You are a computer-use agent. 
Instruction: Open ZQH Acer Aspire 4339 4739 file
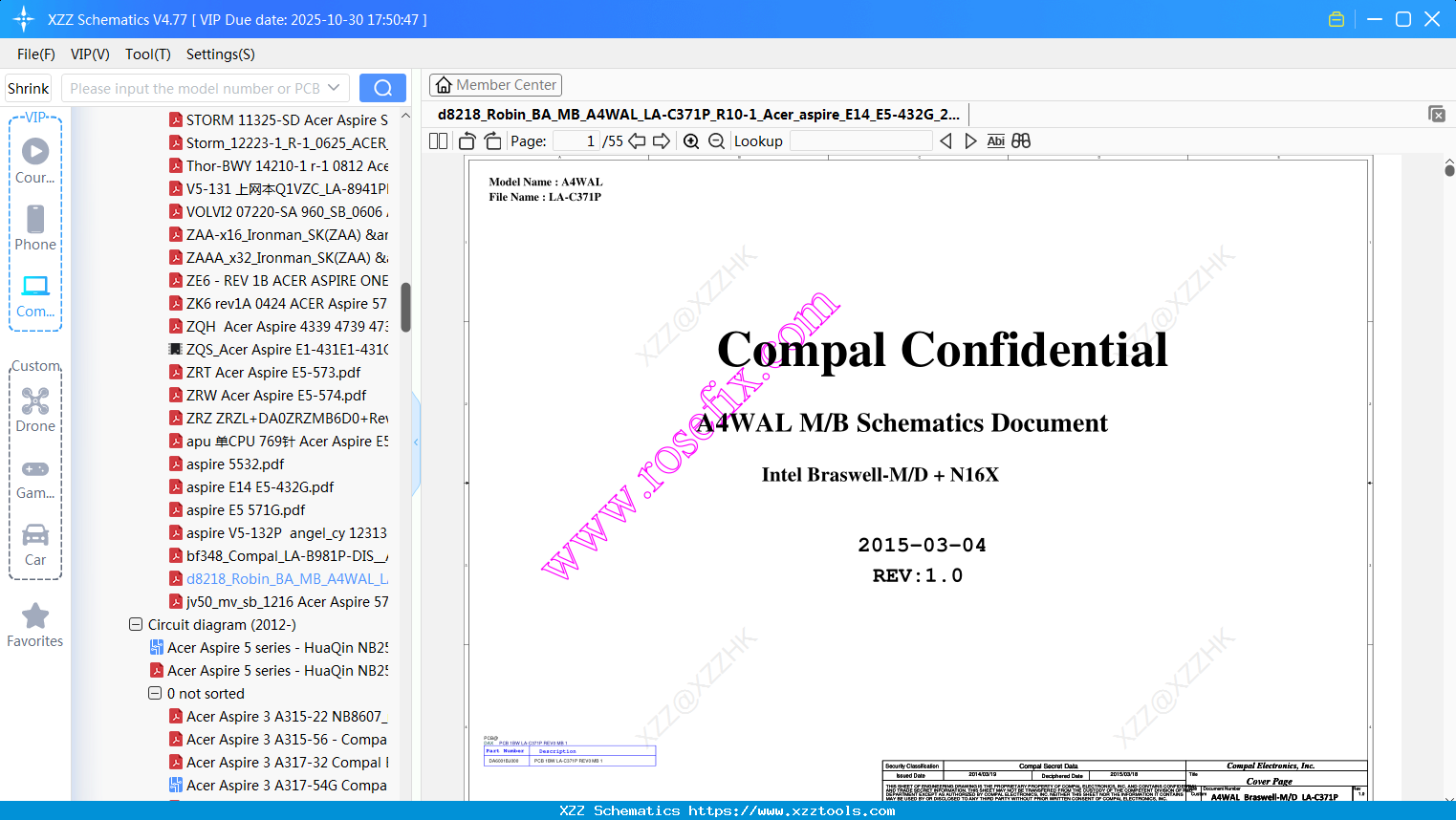click(x=287, y=327)
